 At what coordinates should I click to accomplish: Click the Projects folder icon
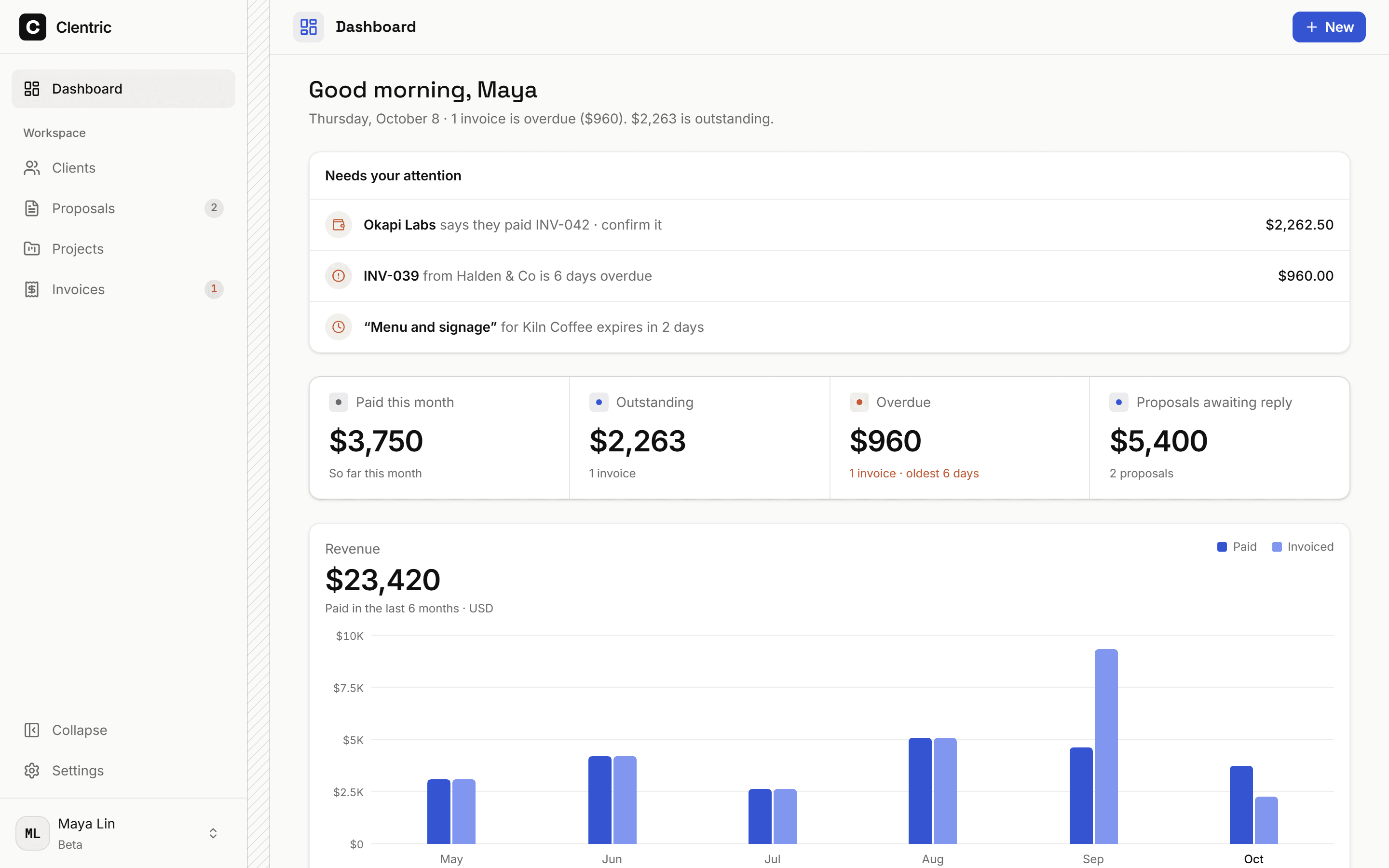(31, 248)
